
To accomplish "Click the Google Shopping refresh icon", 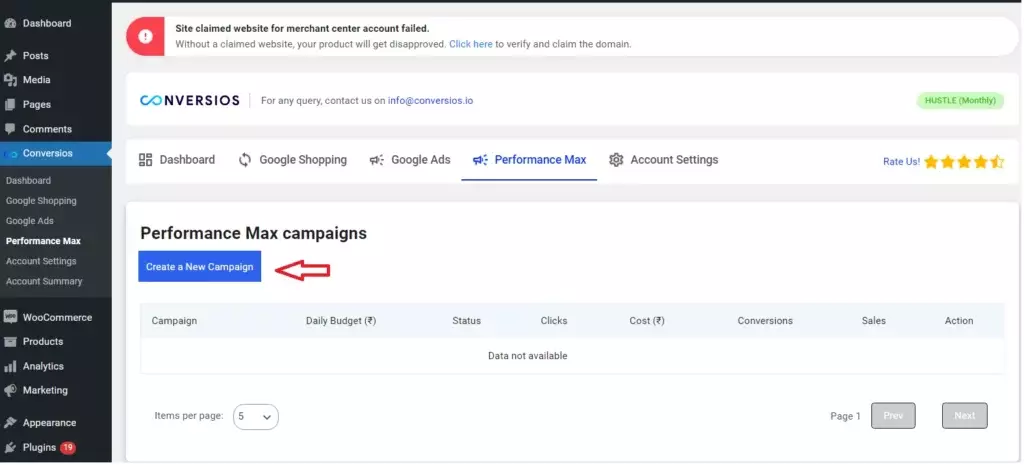I will point(245,160).
